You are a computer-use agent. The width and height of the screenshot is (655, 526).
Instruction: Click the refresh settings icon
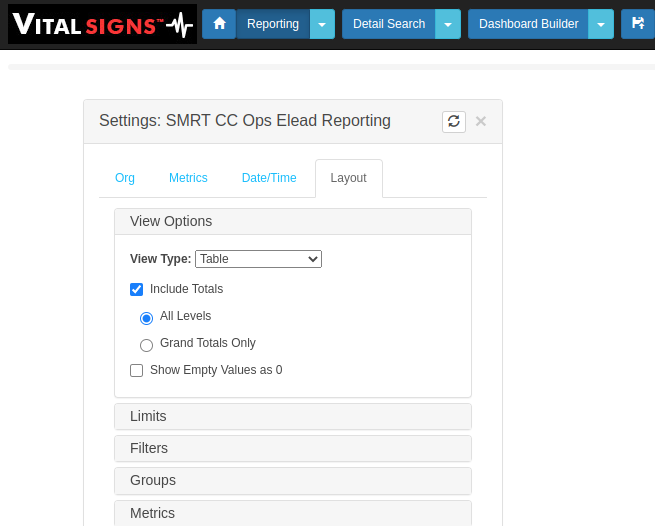pyautogui.click(x=454, y=121)
